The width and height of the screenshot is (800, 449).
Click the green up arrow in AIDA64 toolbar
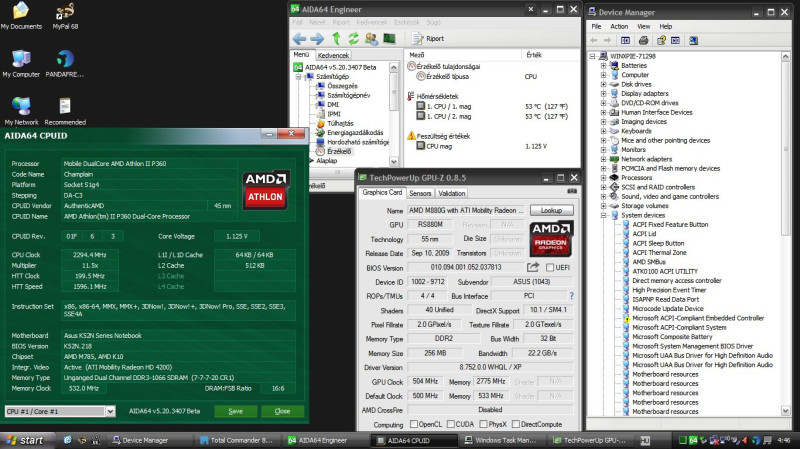coord(336,38)
